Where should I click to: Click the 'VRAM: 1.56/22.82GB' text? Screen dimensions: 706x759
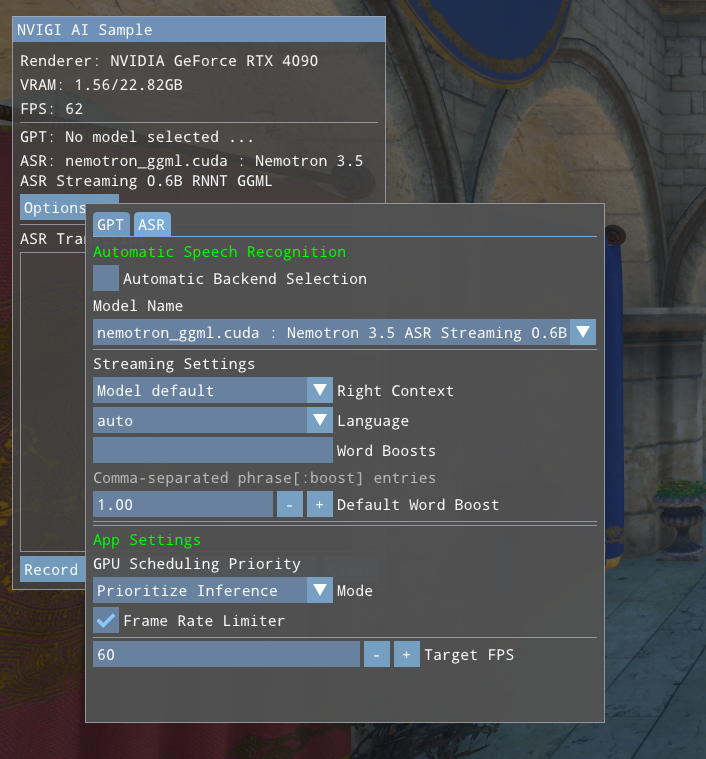[x=102, y=85]
